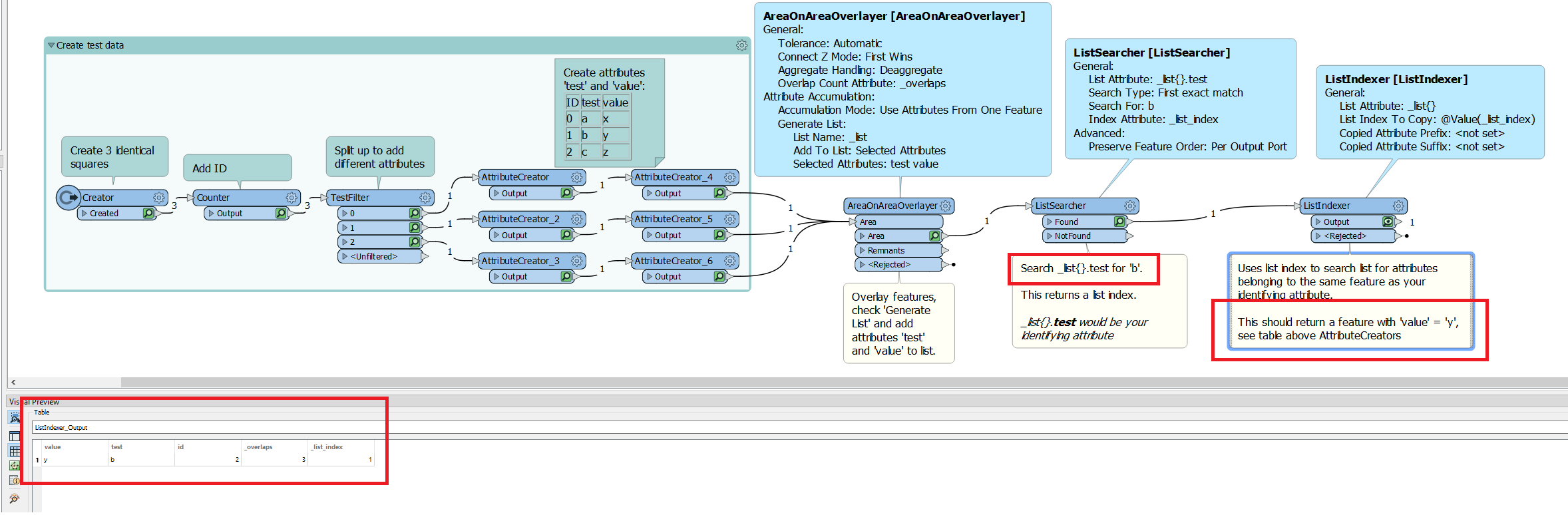Toggle the graphics view icon in Visual Preview
The width and height of the screenshot is (1568, 515).
(14, 466)
